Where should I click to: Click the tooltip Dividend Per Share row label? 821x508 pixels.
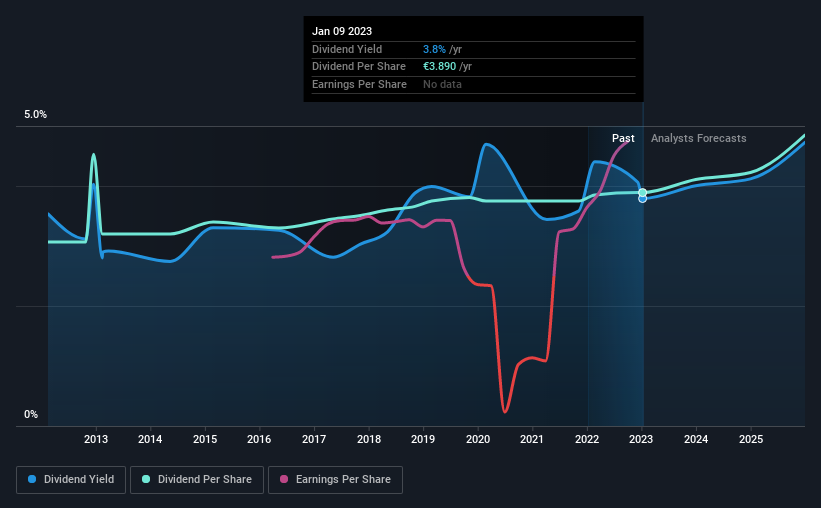pos(359,67)
